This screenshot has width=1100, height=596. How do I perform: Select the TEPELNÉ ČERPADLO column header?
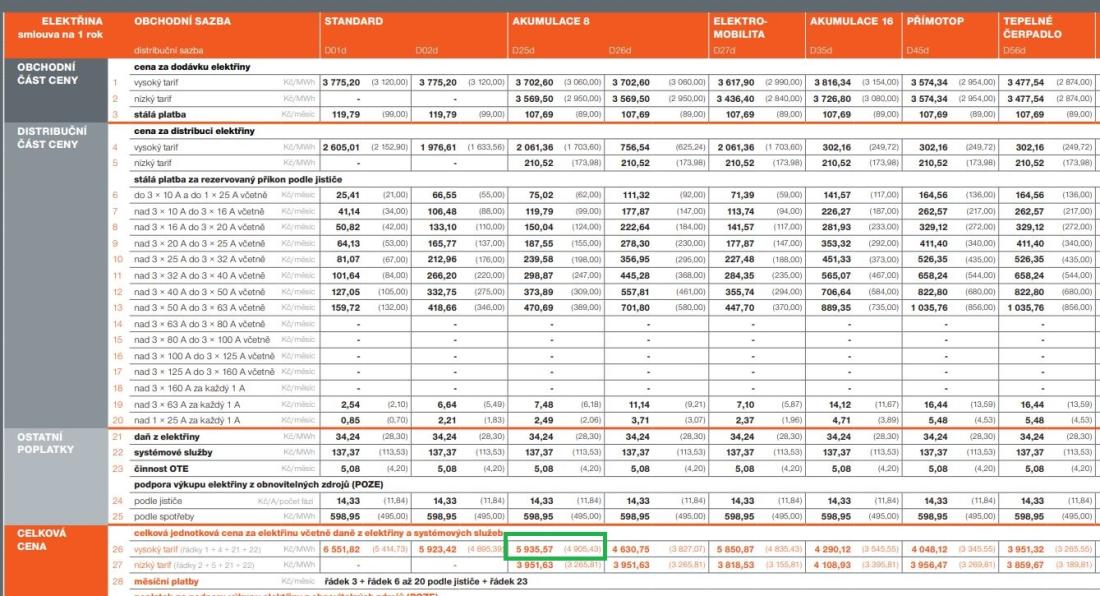(1032, 27)
